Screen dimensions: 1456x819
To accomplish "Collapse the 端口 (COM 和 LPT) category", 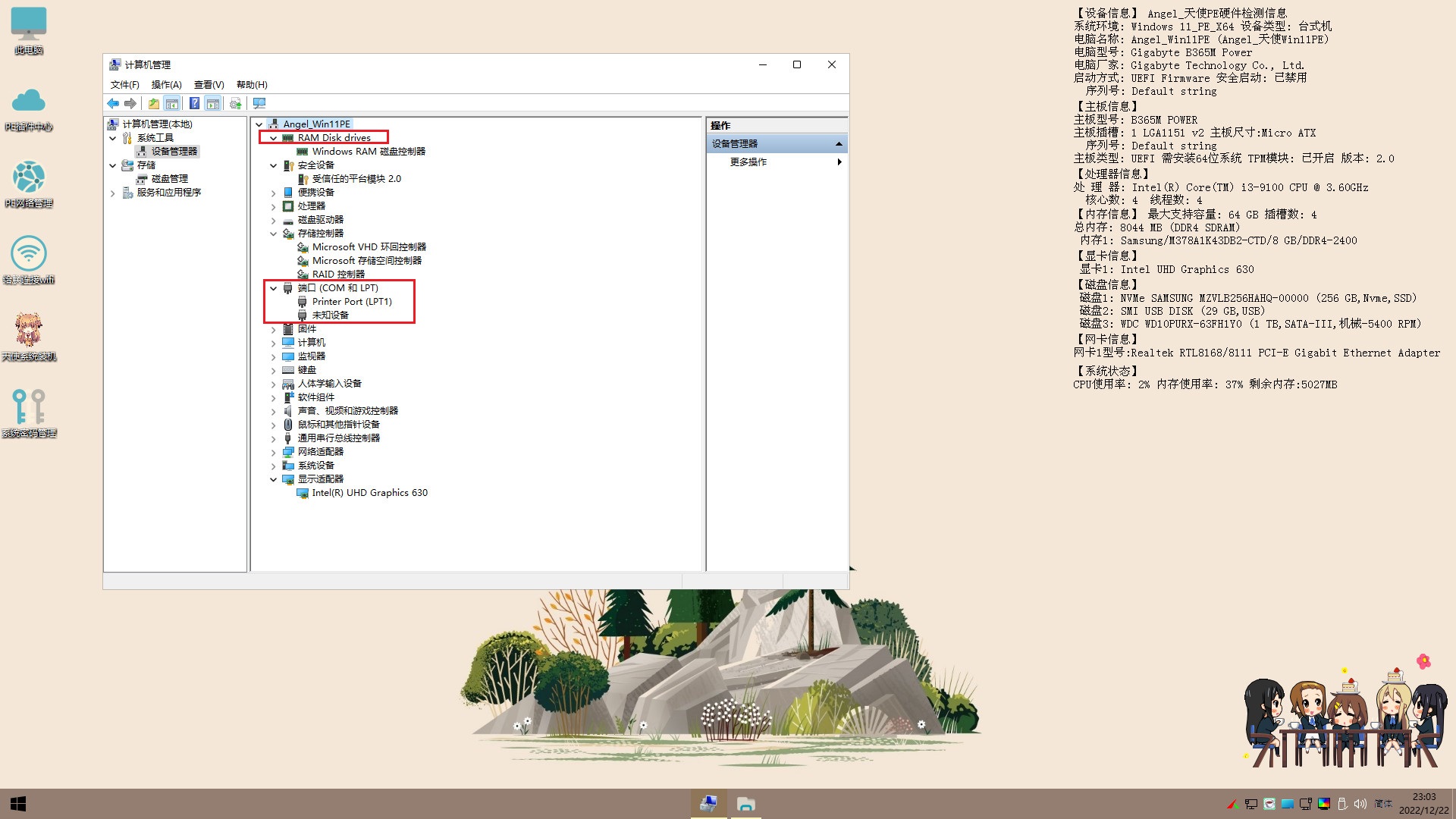I will click(x=274, y=288).
